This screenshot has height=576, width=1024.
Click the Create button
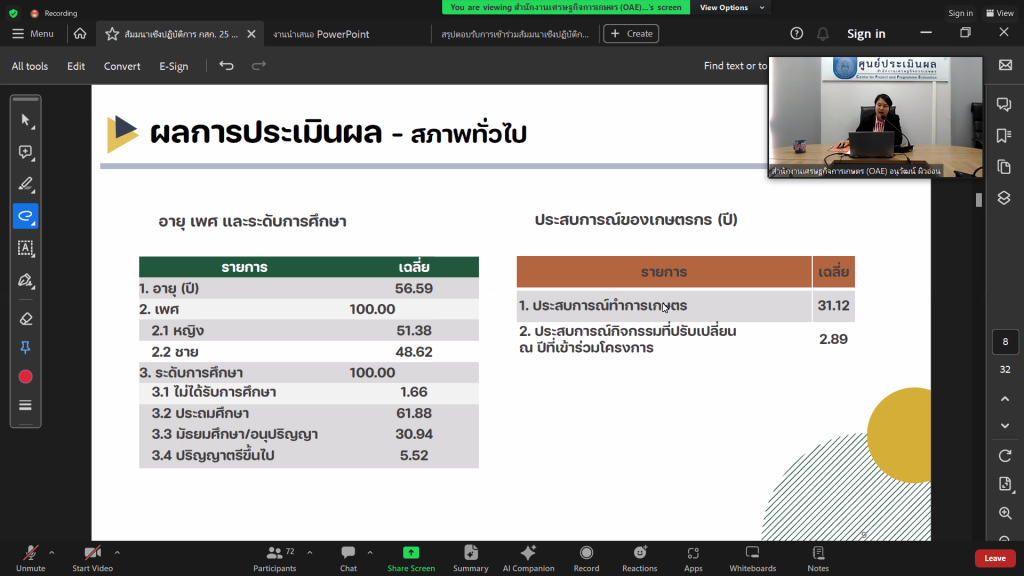click(x=631, y=33)
